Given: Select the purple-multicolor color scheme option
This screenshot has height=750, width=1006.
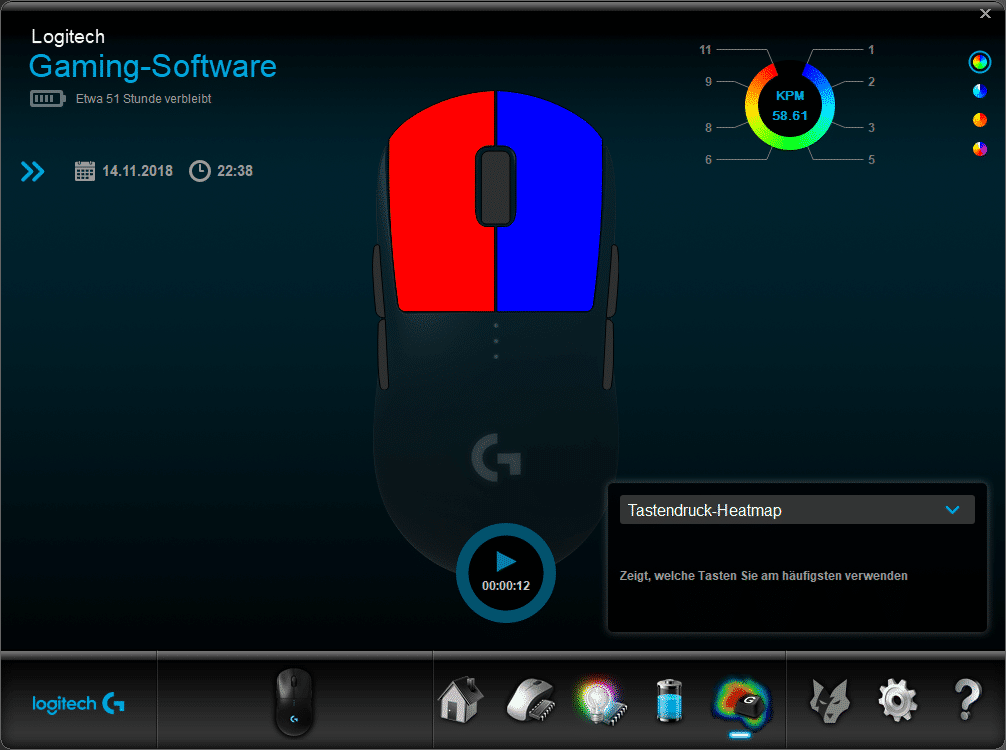Looking at the screenshot, I should point(979,149).
